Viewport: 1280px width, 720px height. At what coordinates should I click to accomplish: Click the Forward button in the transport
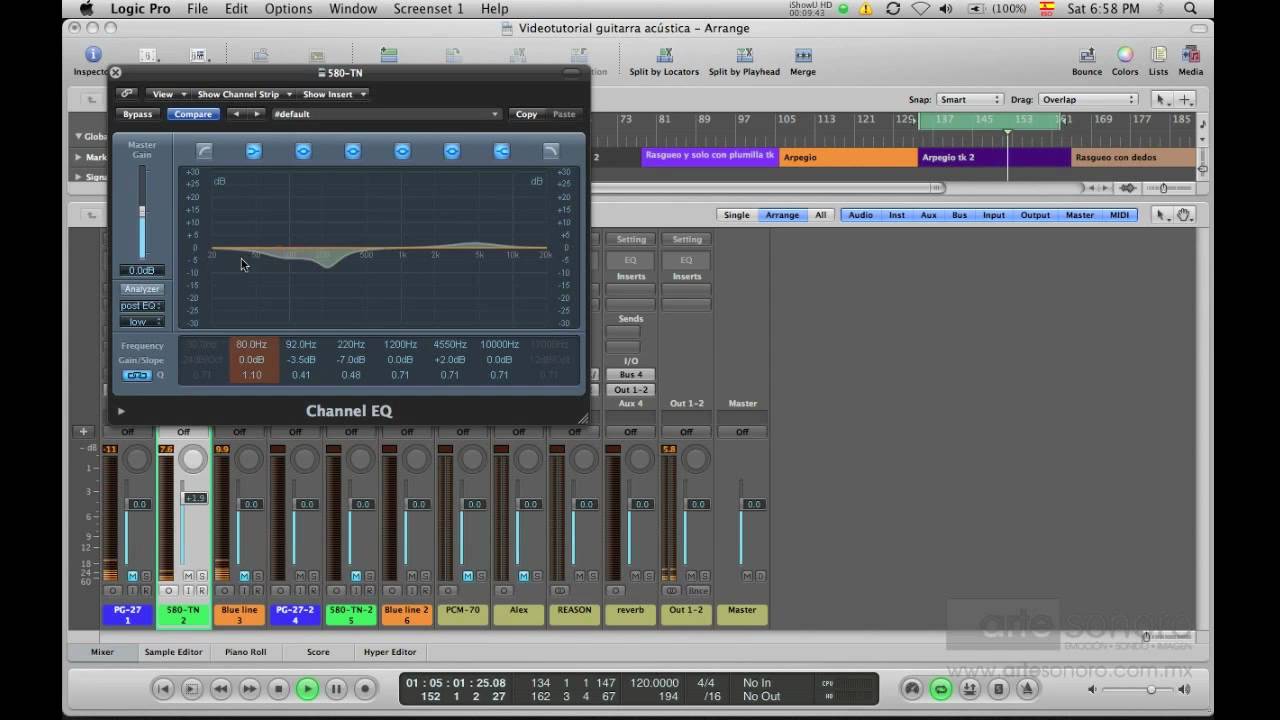point(250,688)
